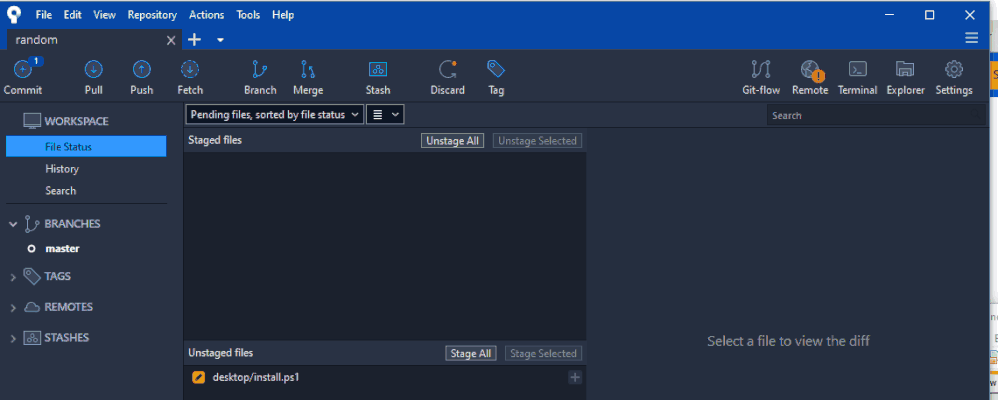This screenshot has width=998, height=400.
Task: Expand the STASHES section
Action: pyautogui.click(x=13, y=338)
